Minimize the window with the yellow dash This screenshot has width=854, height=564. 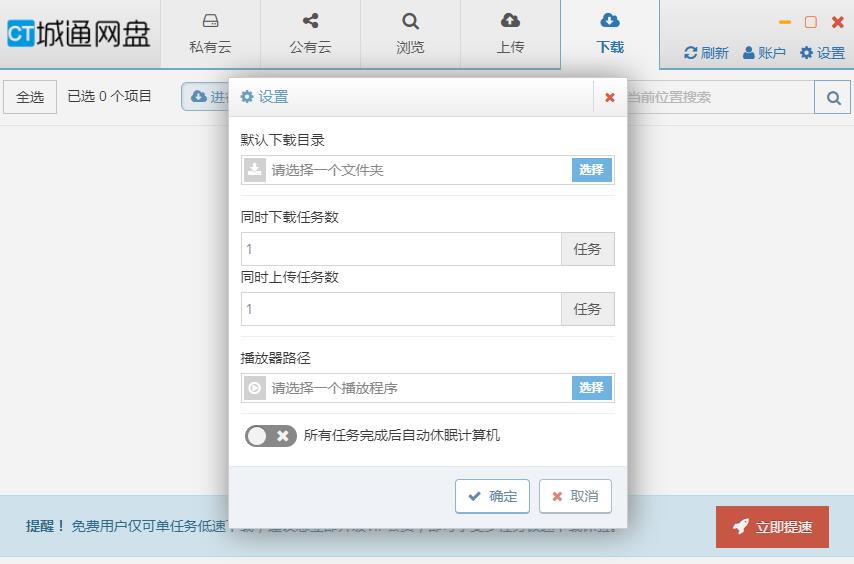(x=784, y=22)
